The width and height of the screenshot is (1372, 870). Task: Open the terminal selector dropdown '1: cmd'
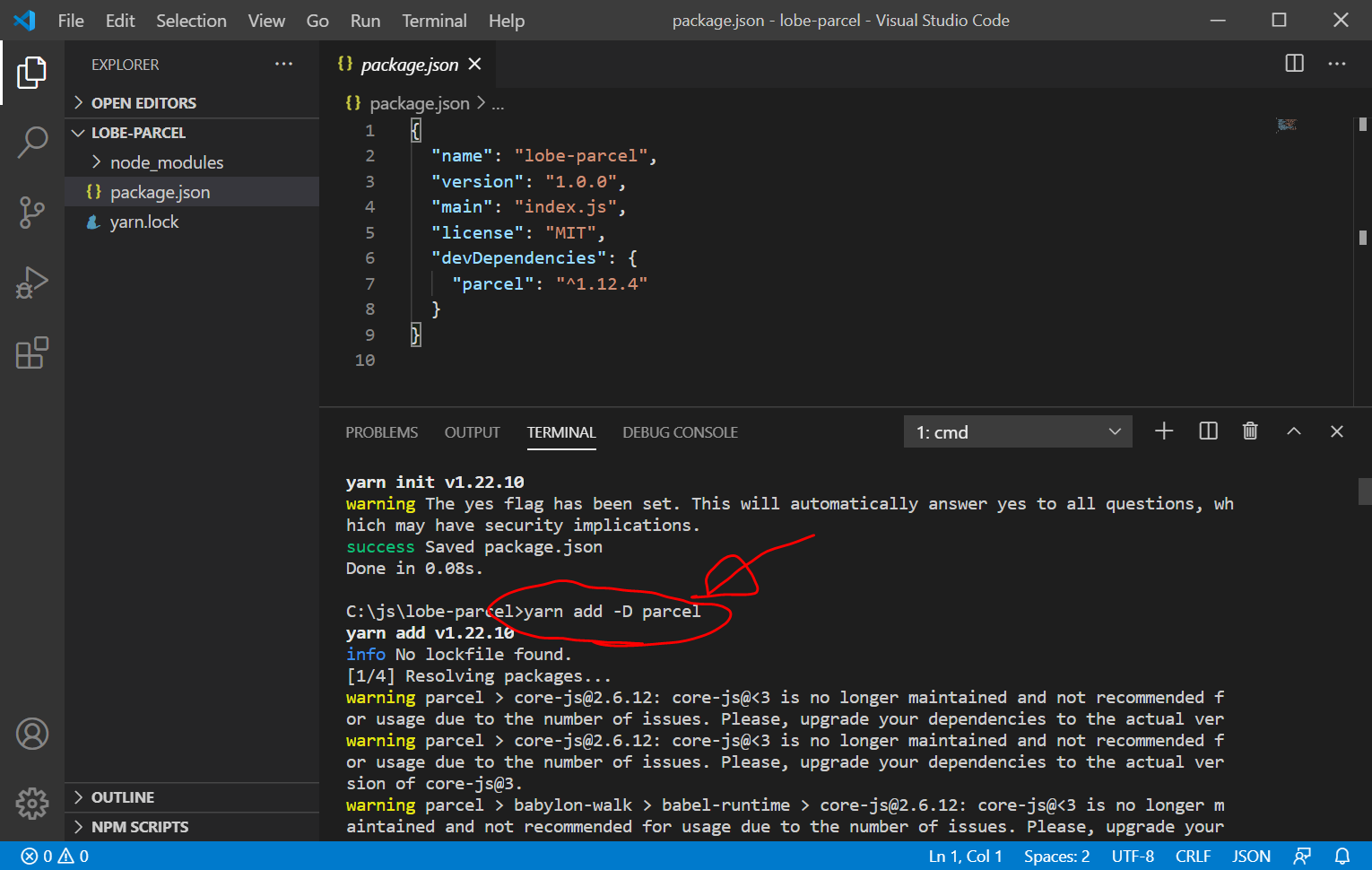1018,431
